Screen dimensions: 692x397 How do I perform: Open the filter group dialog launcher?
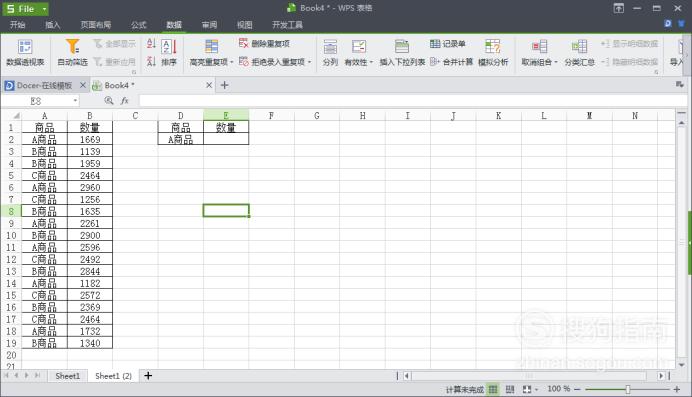pos(134,71)
